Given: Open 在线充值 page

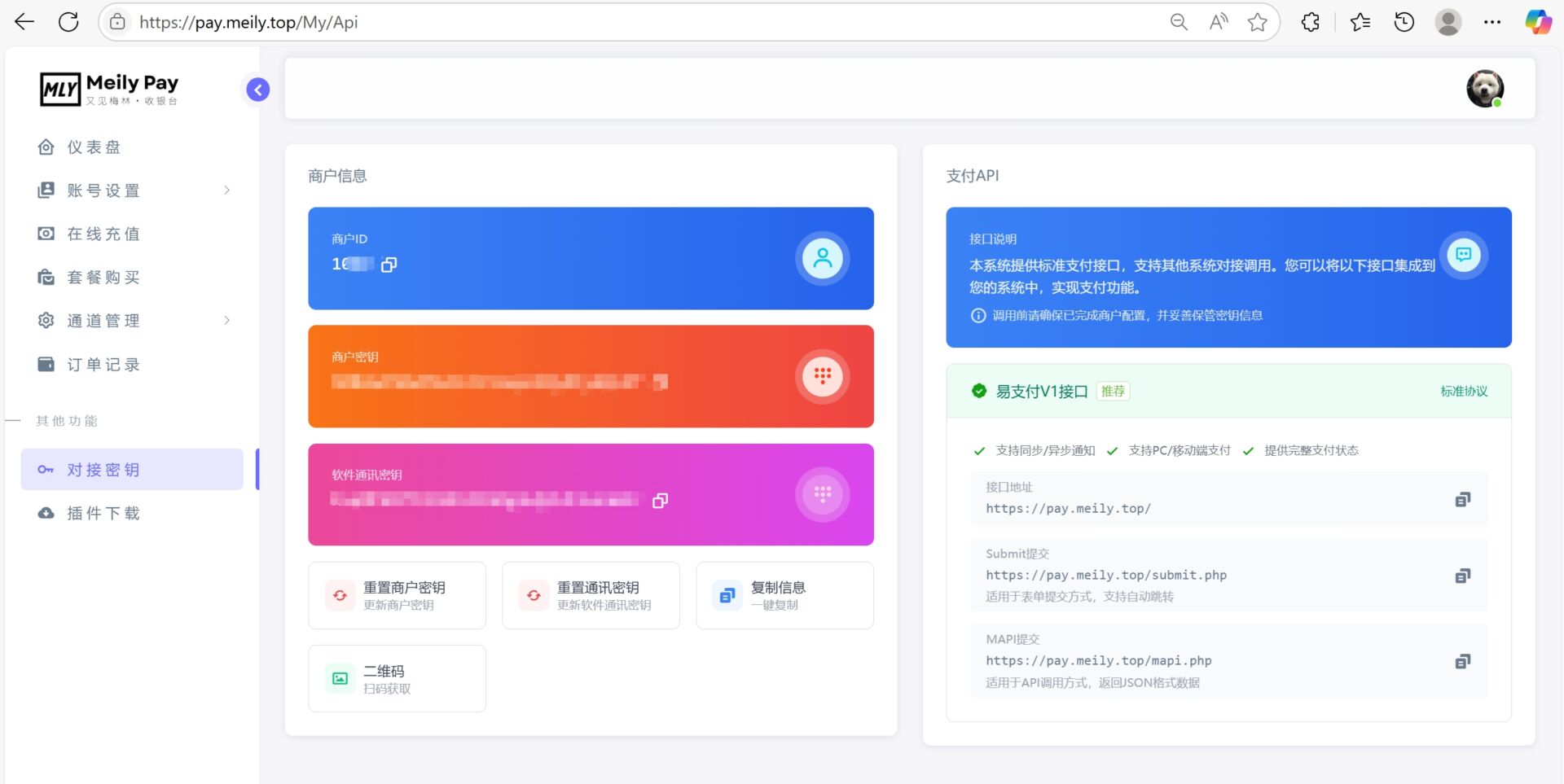Looking at the screenshot, I should [103, 234].
